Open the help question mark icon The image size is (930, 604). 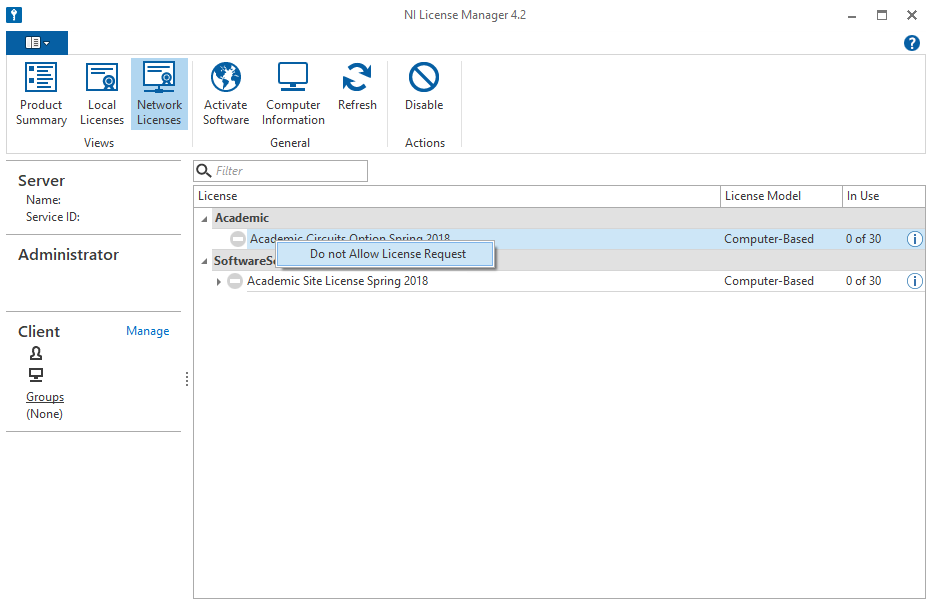[x=912, y=43]
